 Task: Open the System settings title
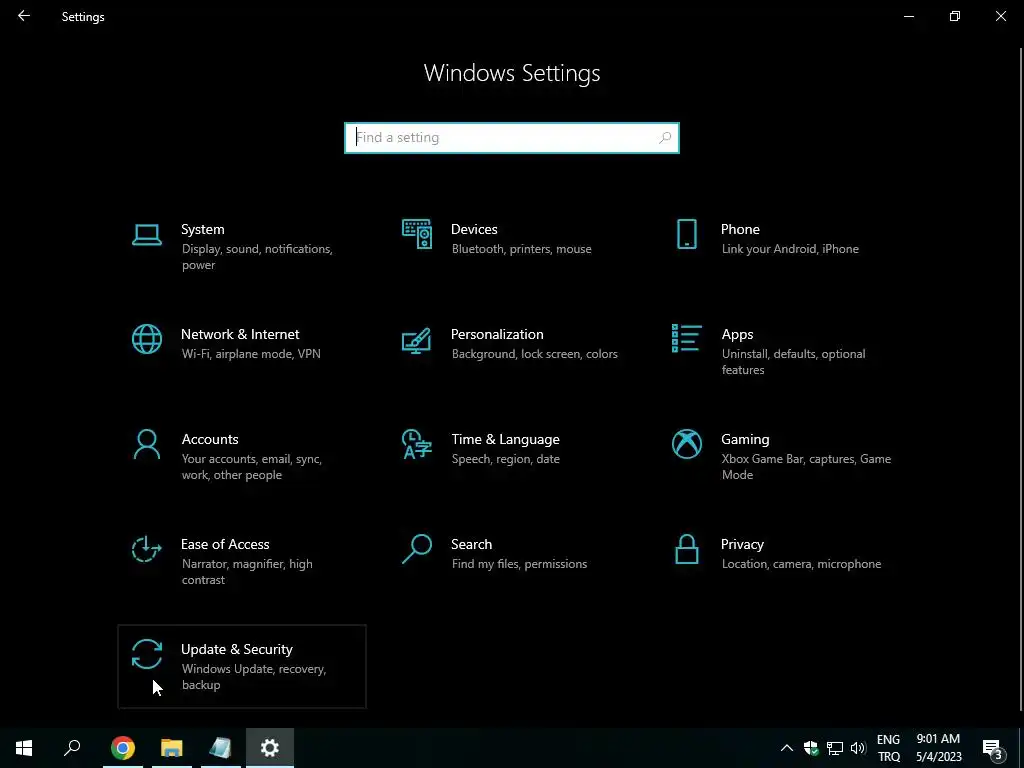click(x=202, y=229)
